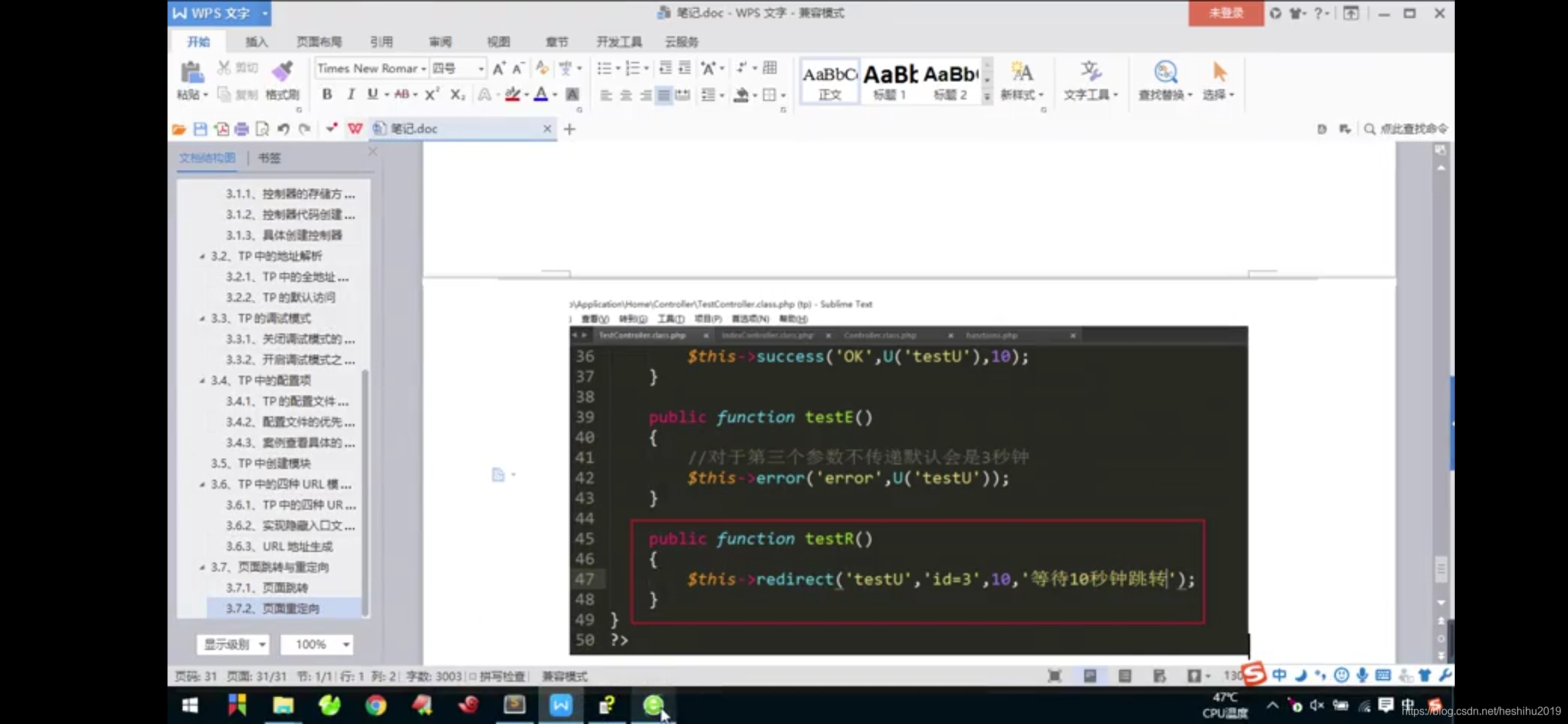Open Text Tools icon
The height and width of the screenshot is (724, 1568).
tap(1090, 72)
